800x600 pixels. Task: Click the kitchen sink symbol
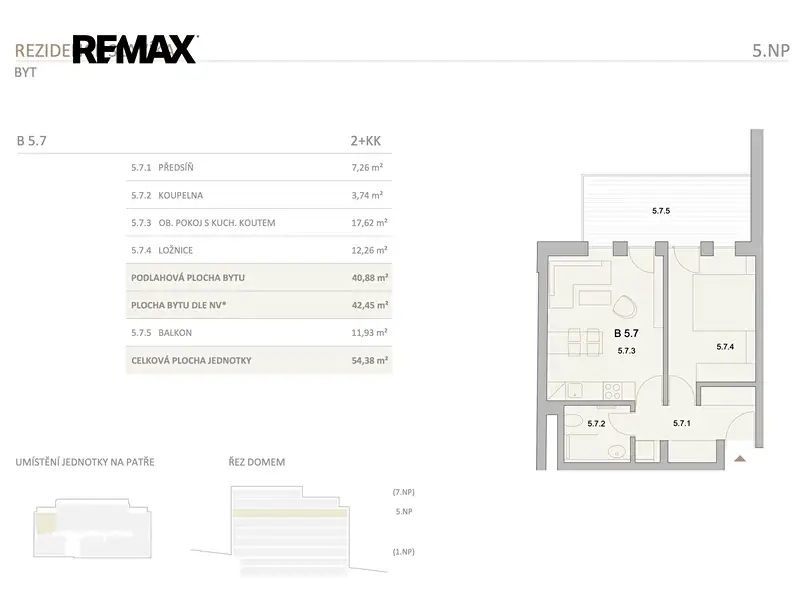point(575,391)
